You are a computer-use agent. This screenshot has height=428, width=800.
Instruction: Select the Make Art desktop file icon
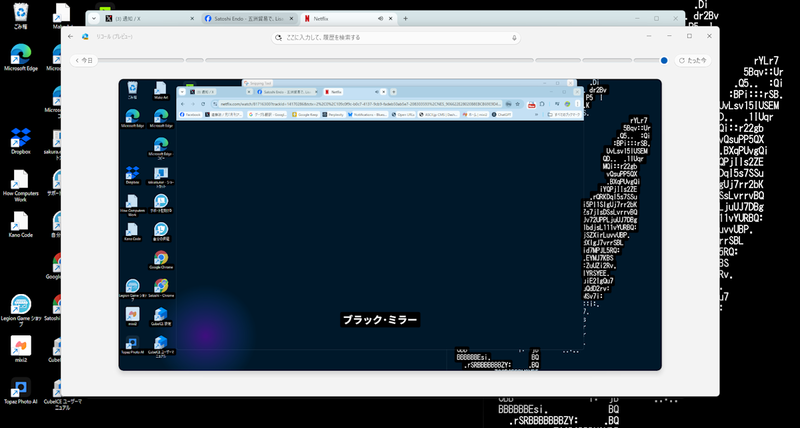pos(62,16)
